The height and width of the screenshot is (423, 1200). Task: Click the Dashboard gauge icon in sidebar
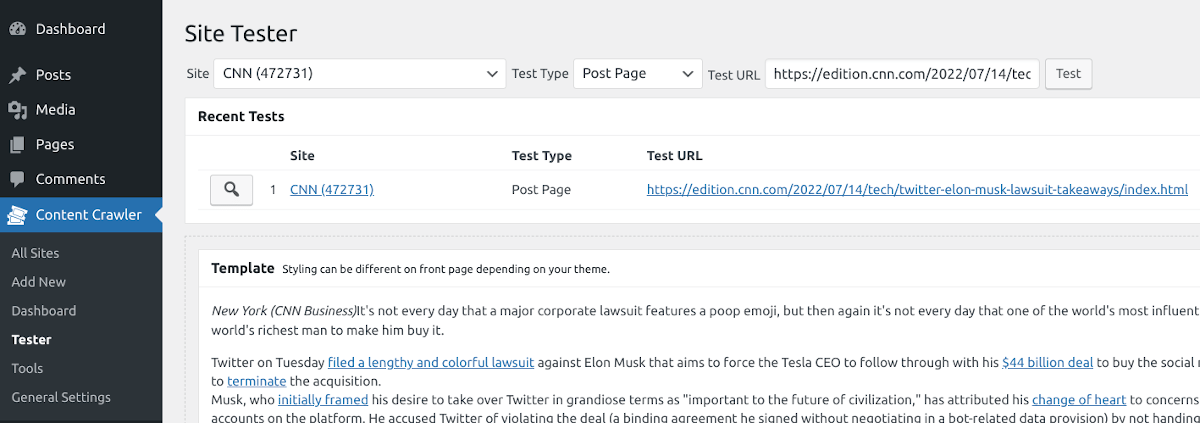click(17, 29)
